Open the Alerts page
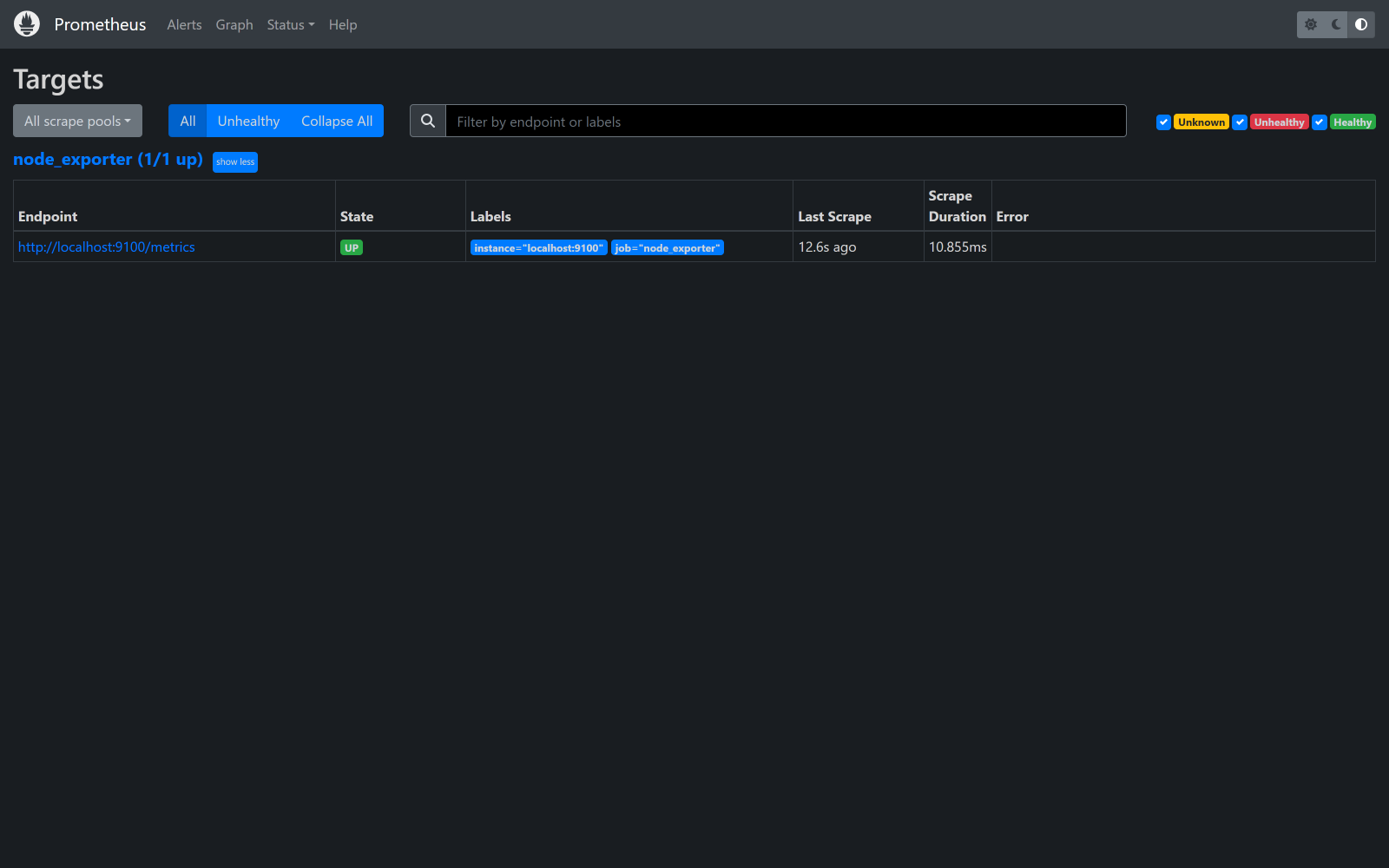The width and height of the screenshot is (1389, 868). click(x=184, y=24)
